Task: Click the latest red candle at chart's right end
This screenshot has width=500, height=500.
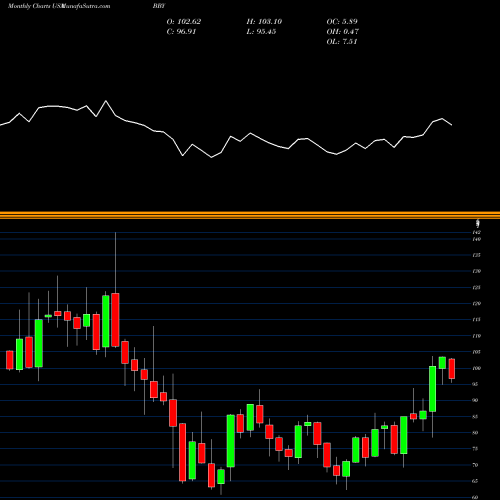Action: coord(452,369)
